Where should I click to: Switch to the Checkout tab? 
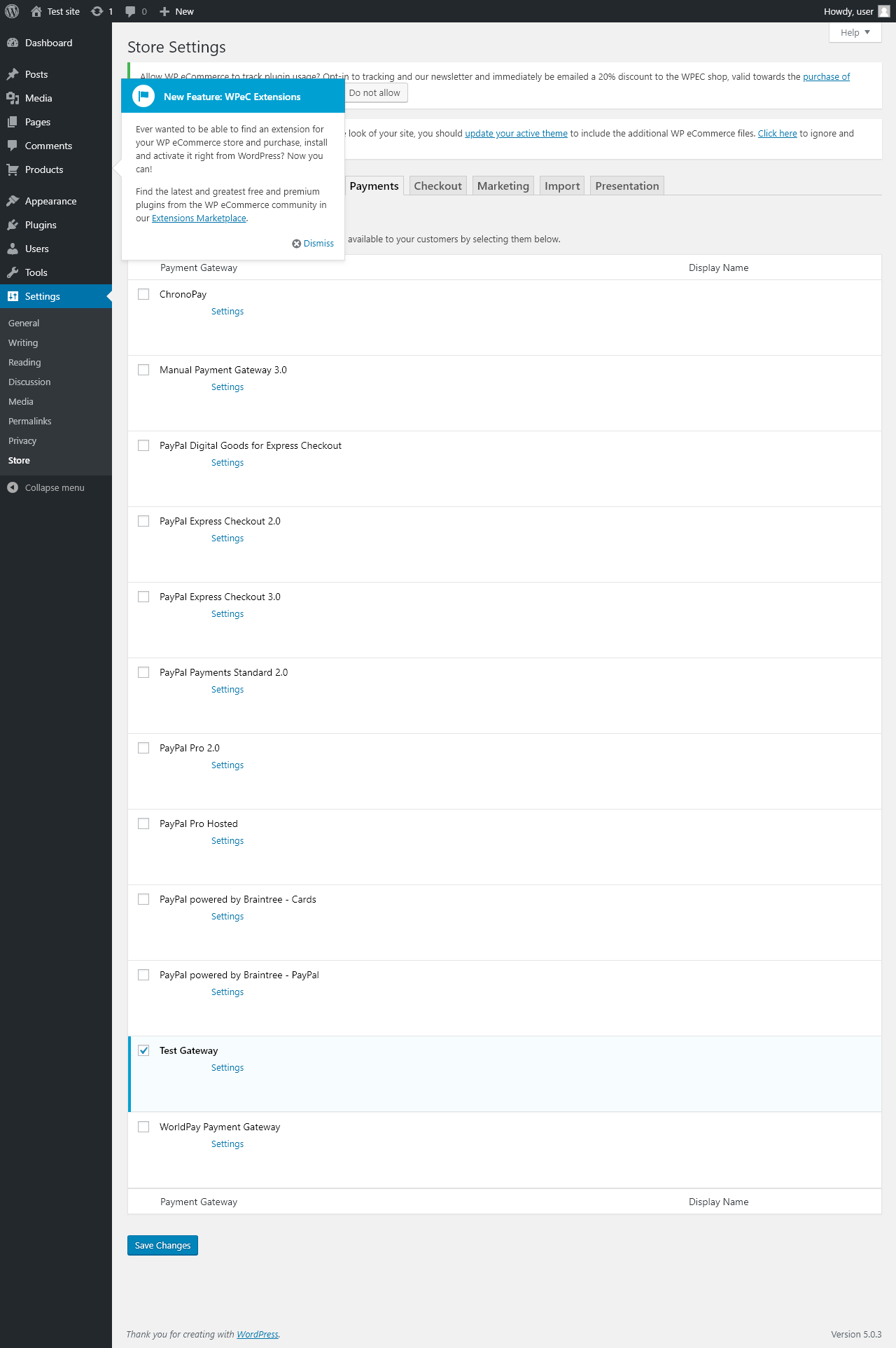click(x=437, y=186)
